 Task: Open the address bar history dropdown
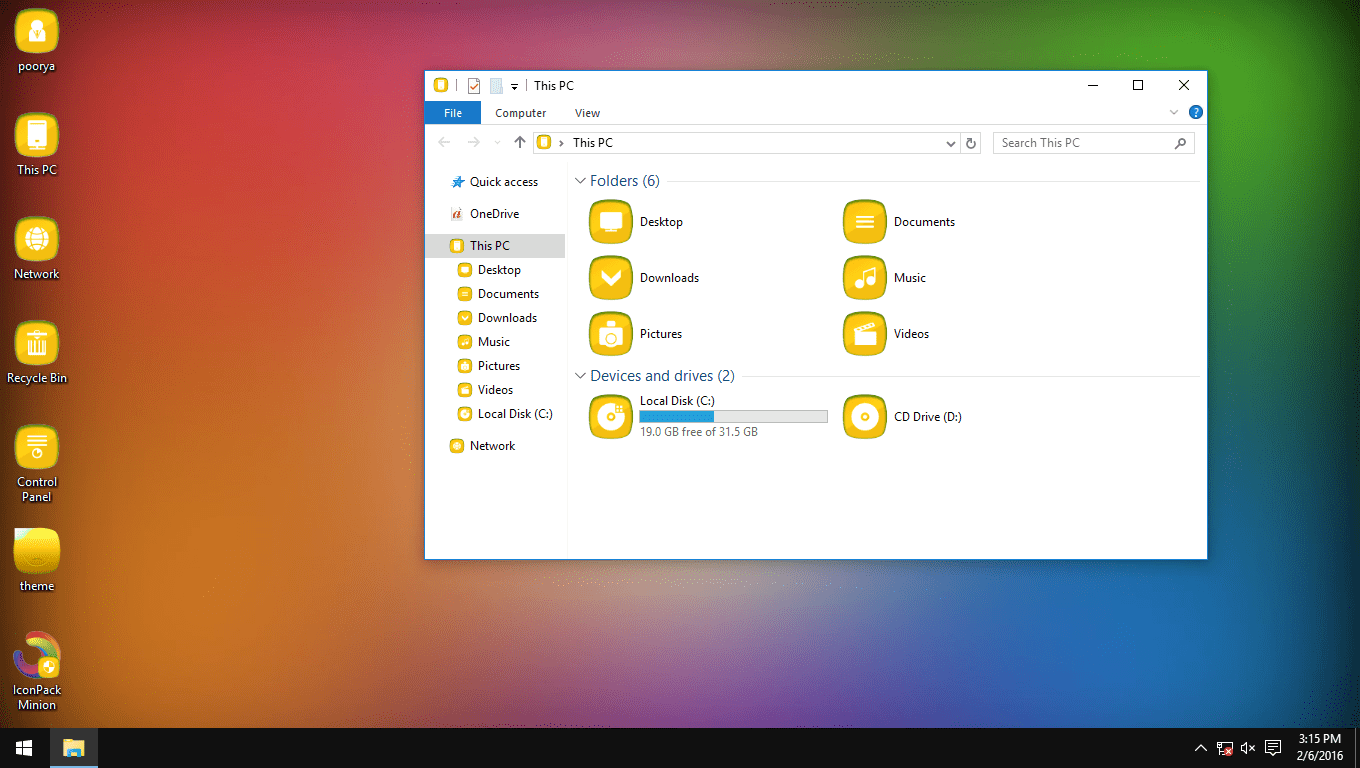(950, 142)
